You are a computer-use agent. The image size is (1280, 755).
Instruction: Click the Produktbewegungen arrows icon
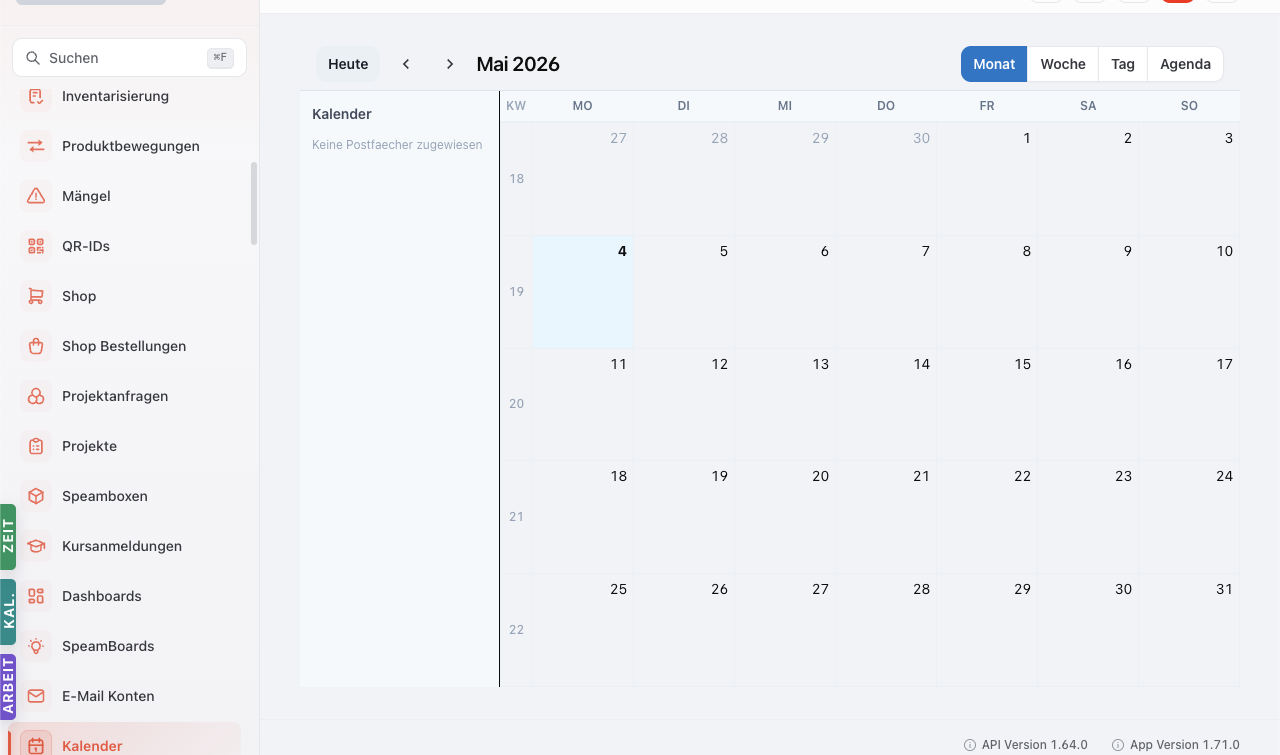point(36,146)
